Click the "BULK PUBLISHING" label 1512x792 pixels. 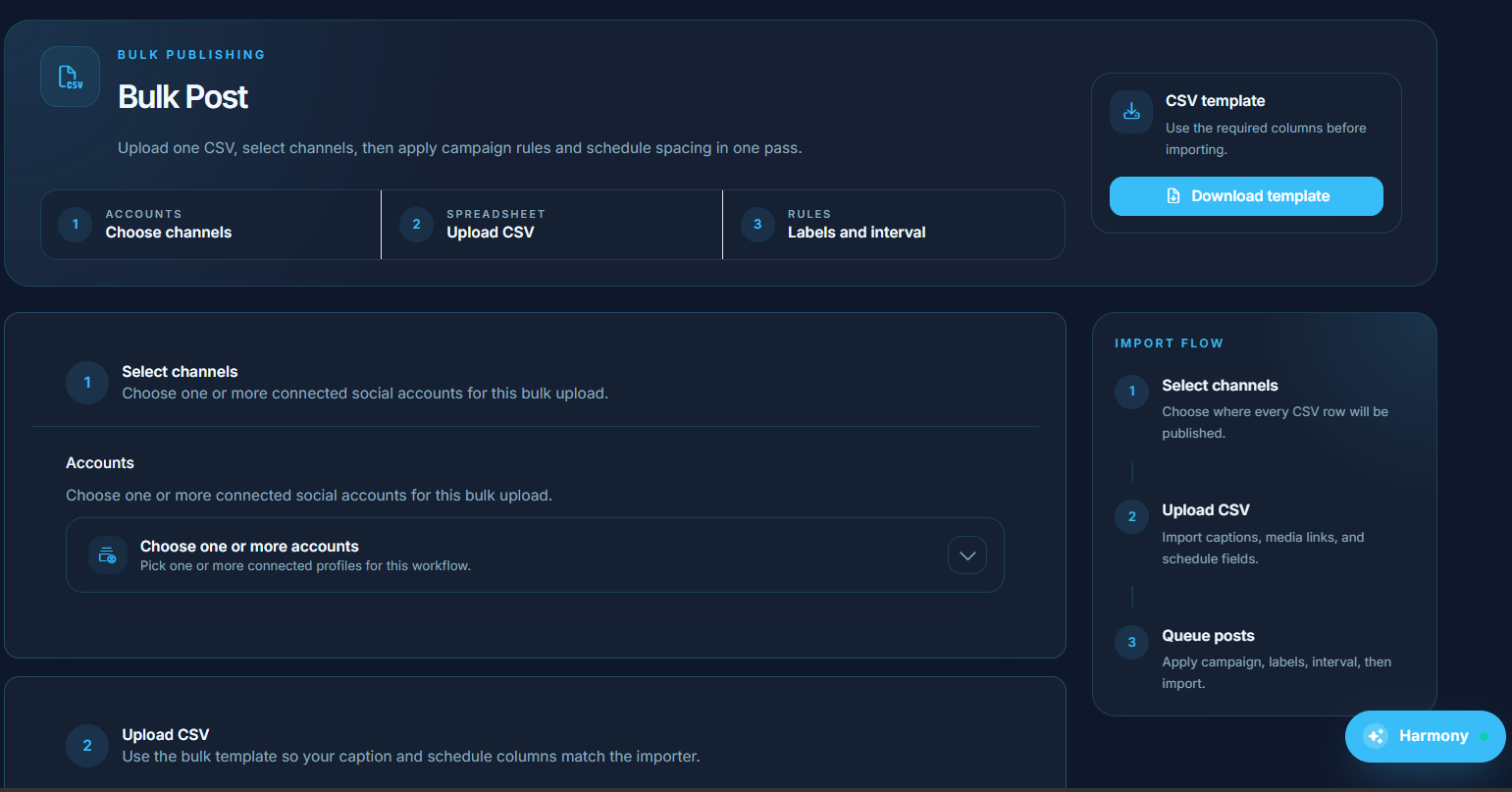coord(191,55)
